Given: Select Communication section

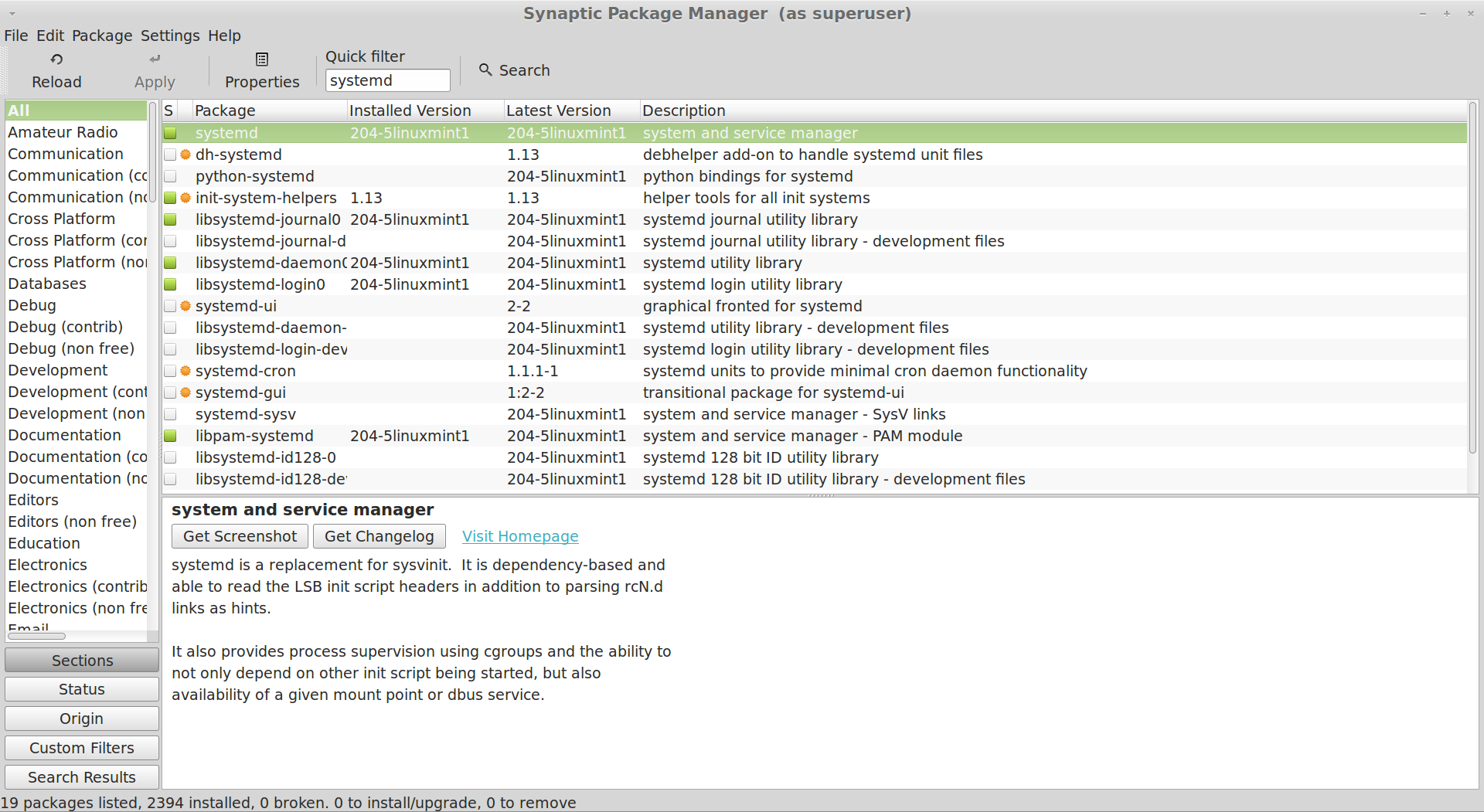Looking at the screenshot, I should [x=76, y=154].
